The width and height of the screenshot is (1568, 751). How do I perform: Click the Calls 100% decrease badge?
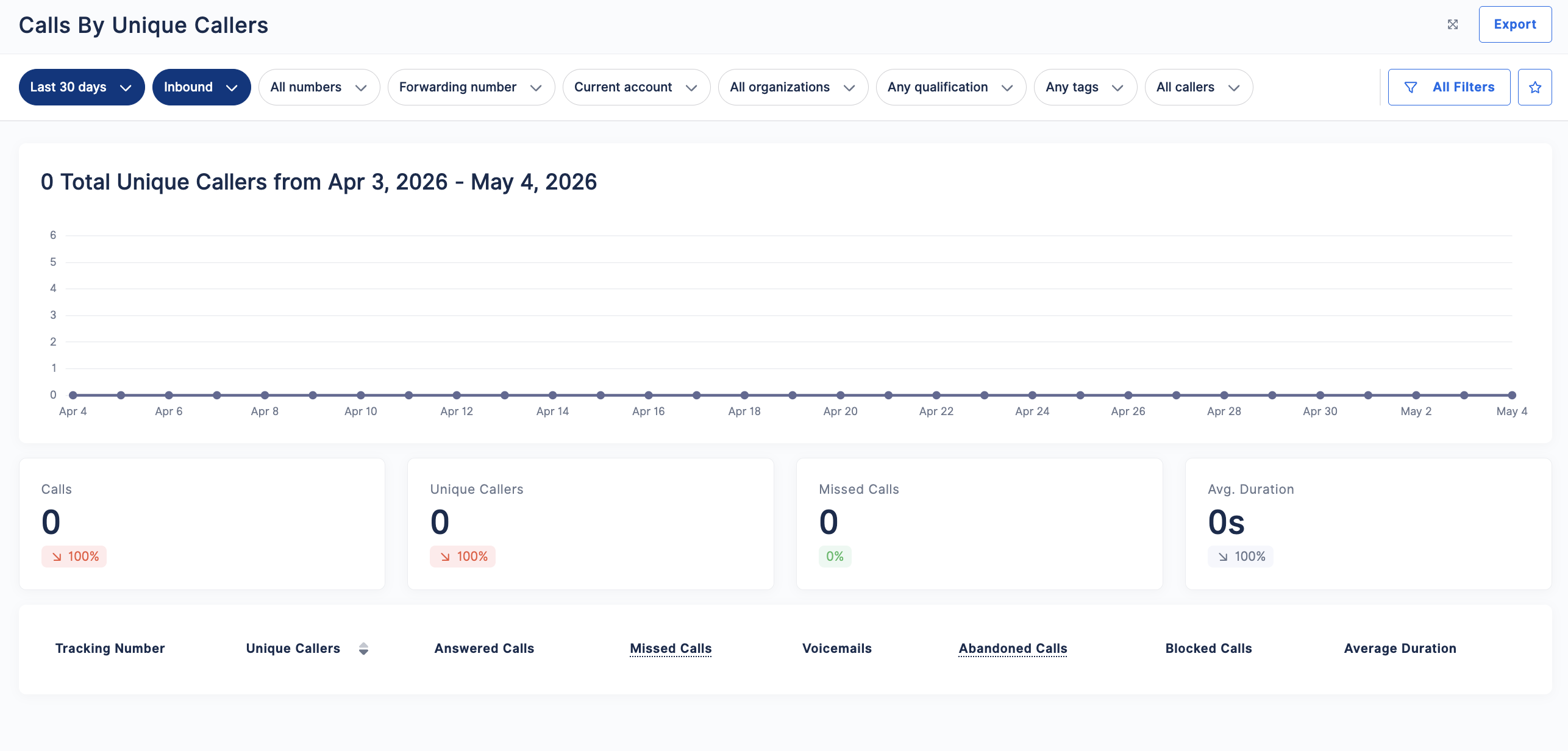click(74, 557)
